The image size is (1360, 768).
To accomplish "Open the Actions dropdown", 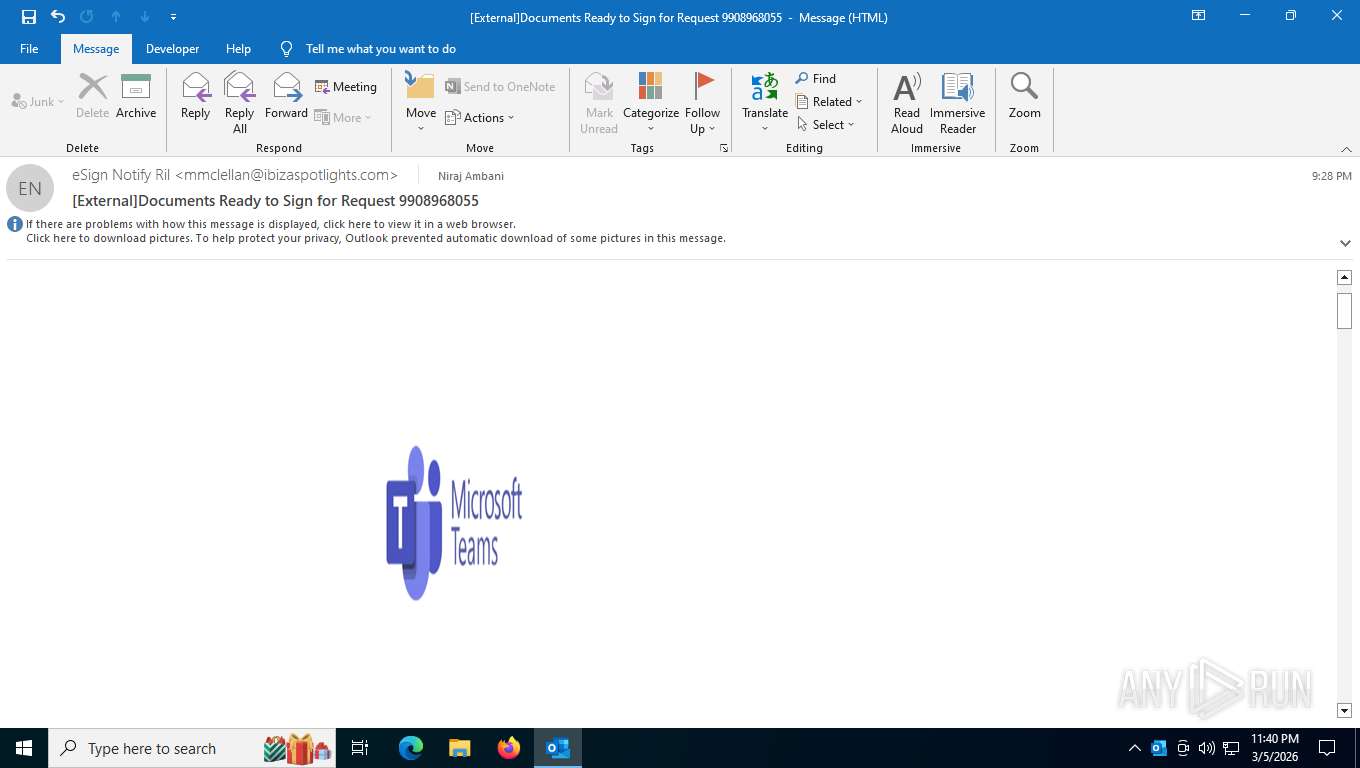I will click(479, 117).
